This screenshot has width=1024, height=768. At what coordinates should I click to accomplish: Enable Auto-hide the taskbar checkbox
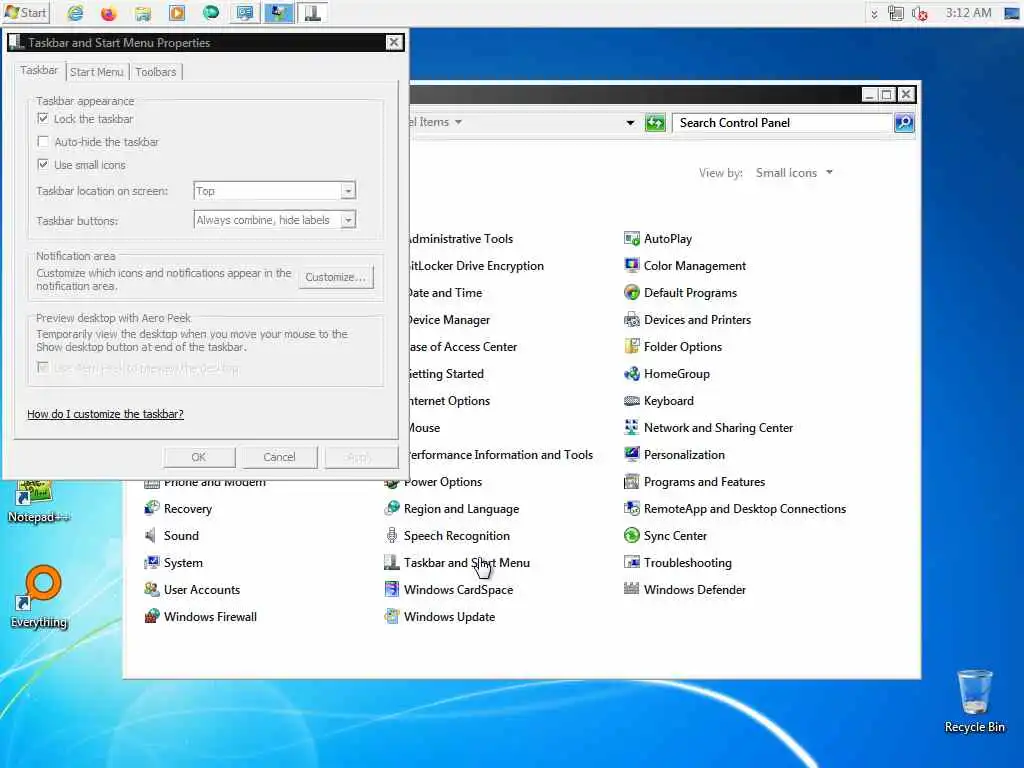tap(43, 141)
